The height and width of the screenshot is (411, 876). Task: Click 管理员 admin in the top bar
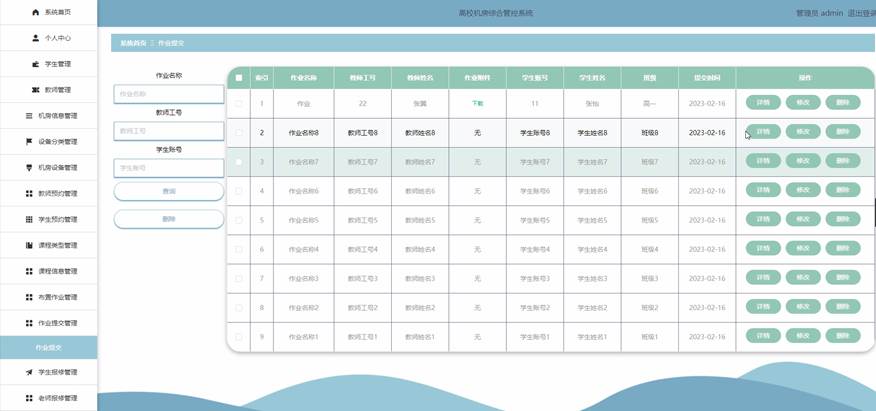pyautogui.click(x=819, y=13)
